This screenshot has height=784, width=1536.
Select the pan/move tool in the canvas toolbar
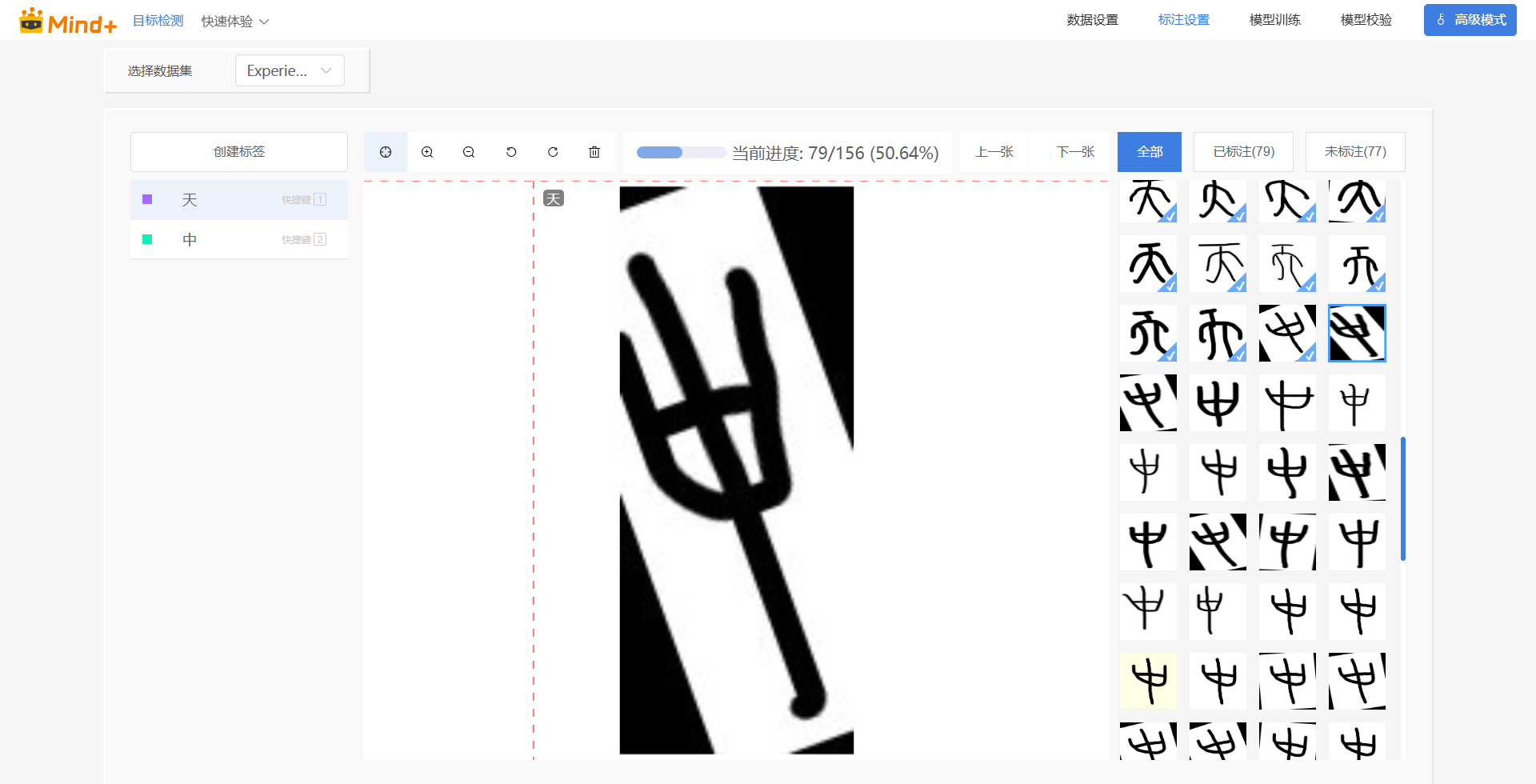[x=386, y=151]
